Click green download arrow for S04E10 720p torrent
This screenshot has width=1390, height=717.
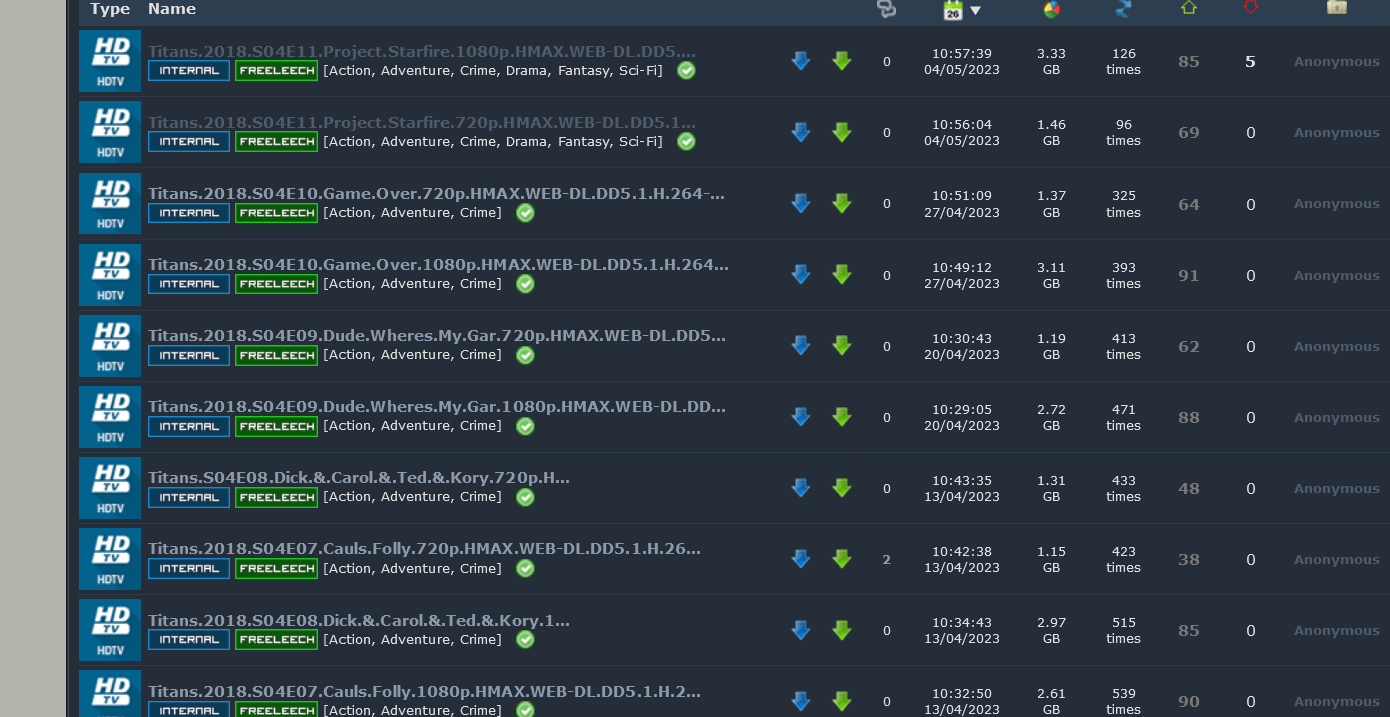[x=842, y=203]
